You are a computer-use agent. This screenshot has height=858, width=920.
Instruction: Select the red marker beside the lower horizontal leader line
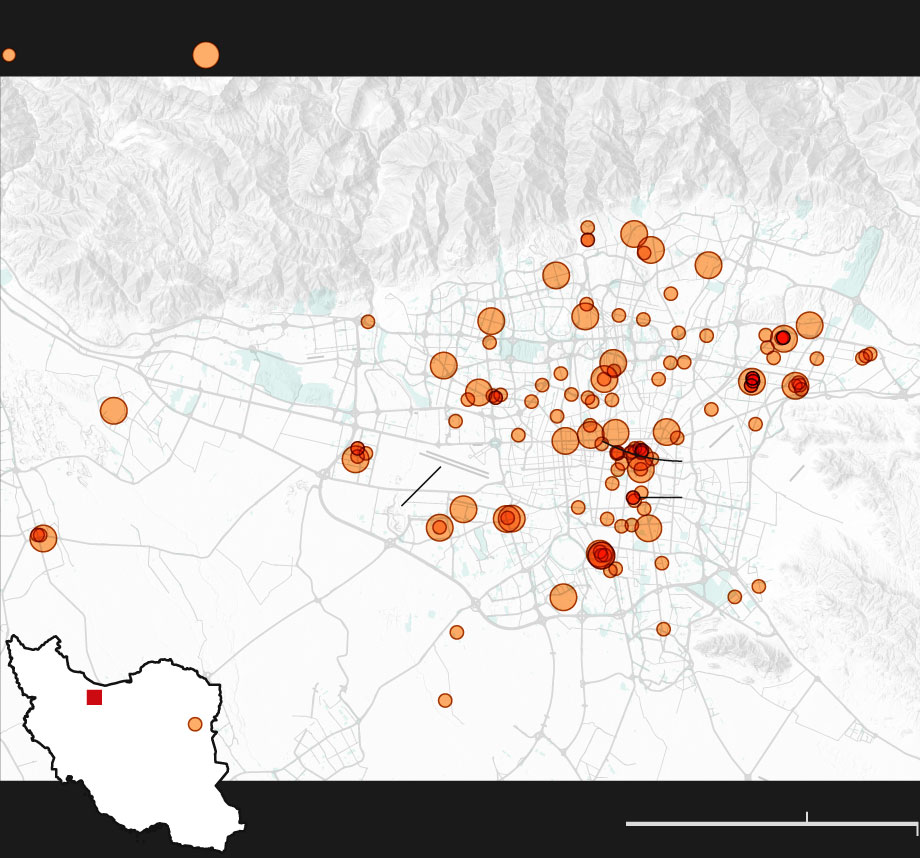click(633, 498)
